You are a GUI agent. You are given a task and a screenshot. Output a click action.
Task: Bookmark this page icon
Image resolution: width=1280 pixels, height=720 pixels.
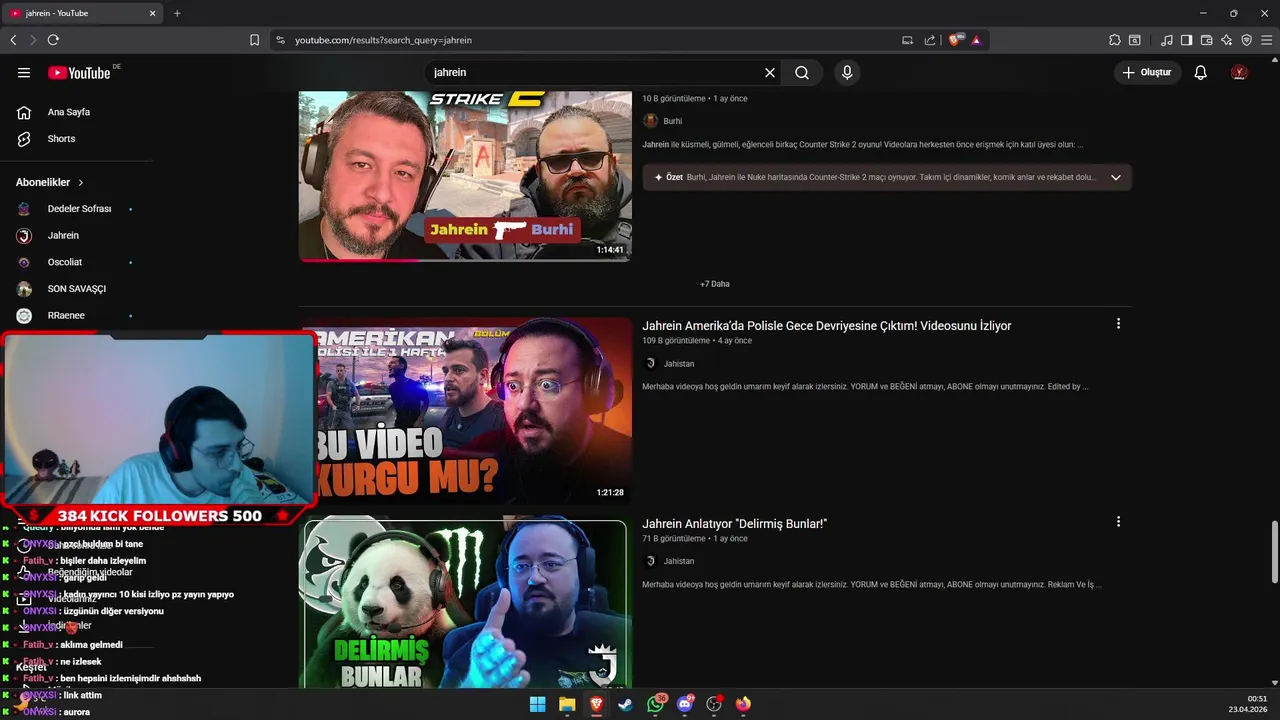click(254, 40)
